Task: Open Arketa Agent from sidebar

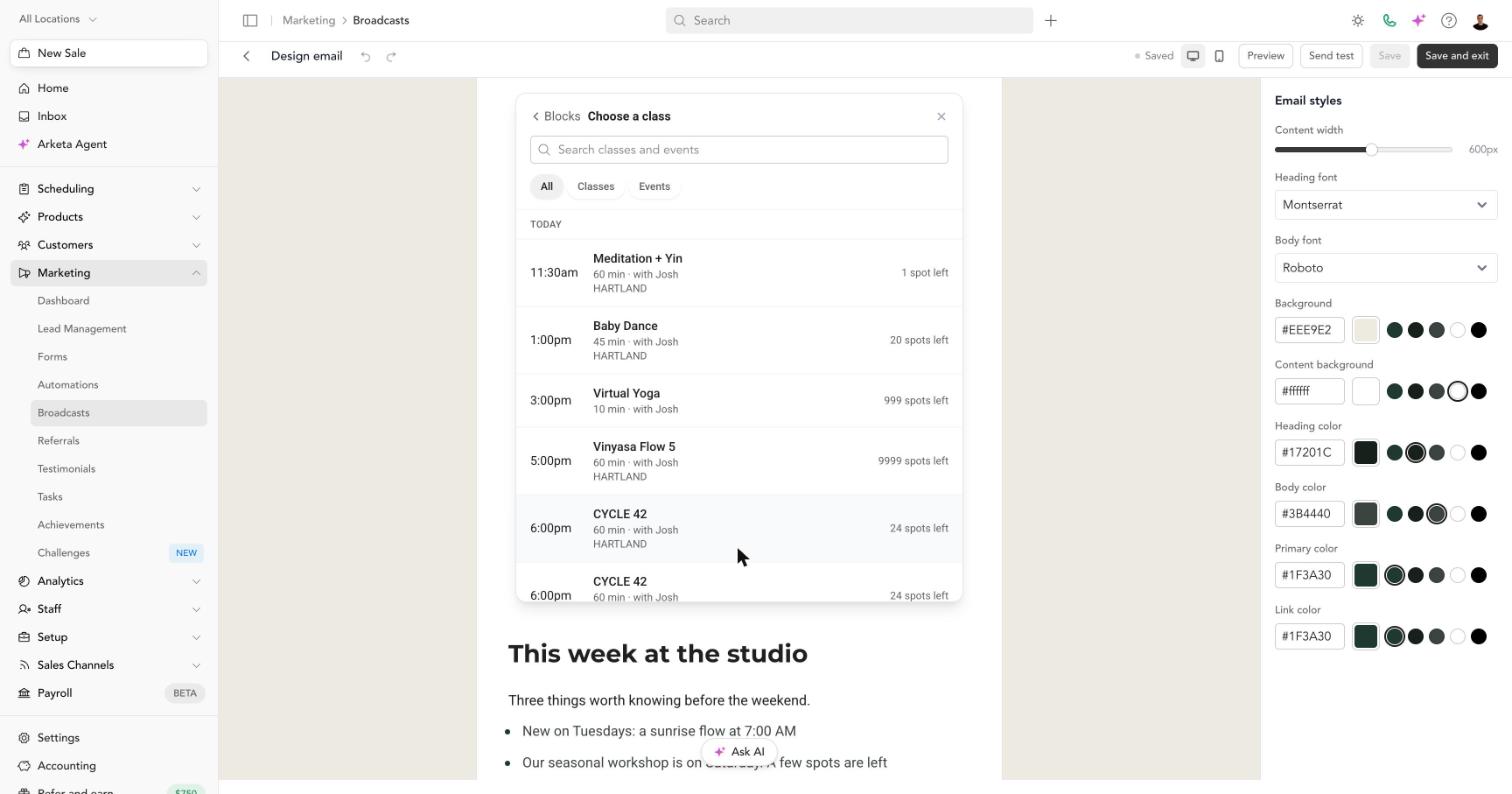Action: point(109,144)
